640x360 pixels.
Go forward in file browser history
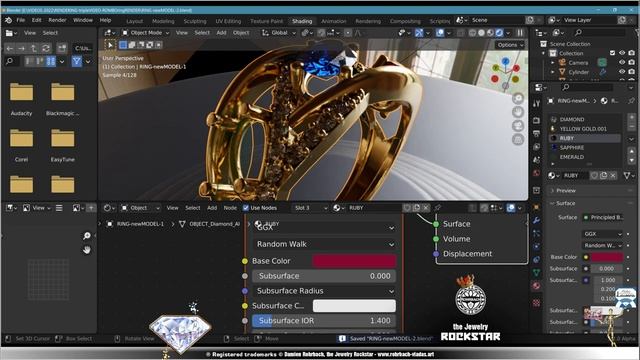click(x=22, y=49)
